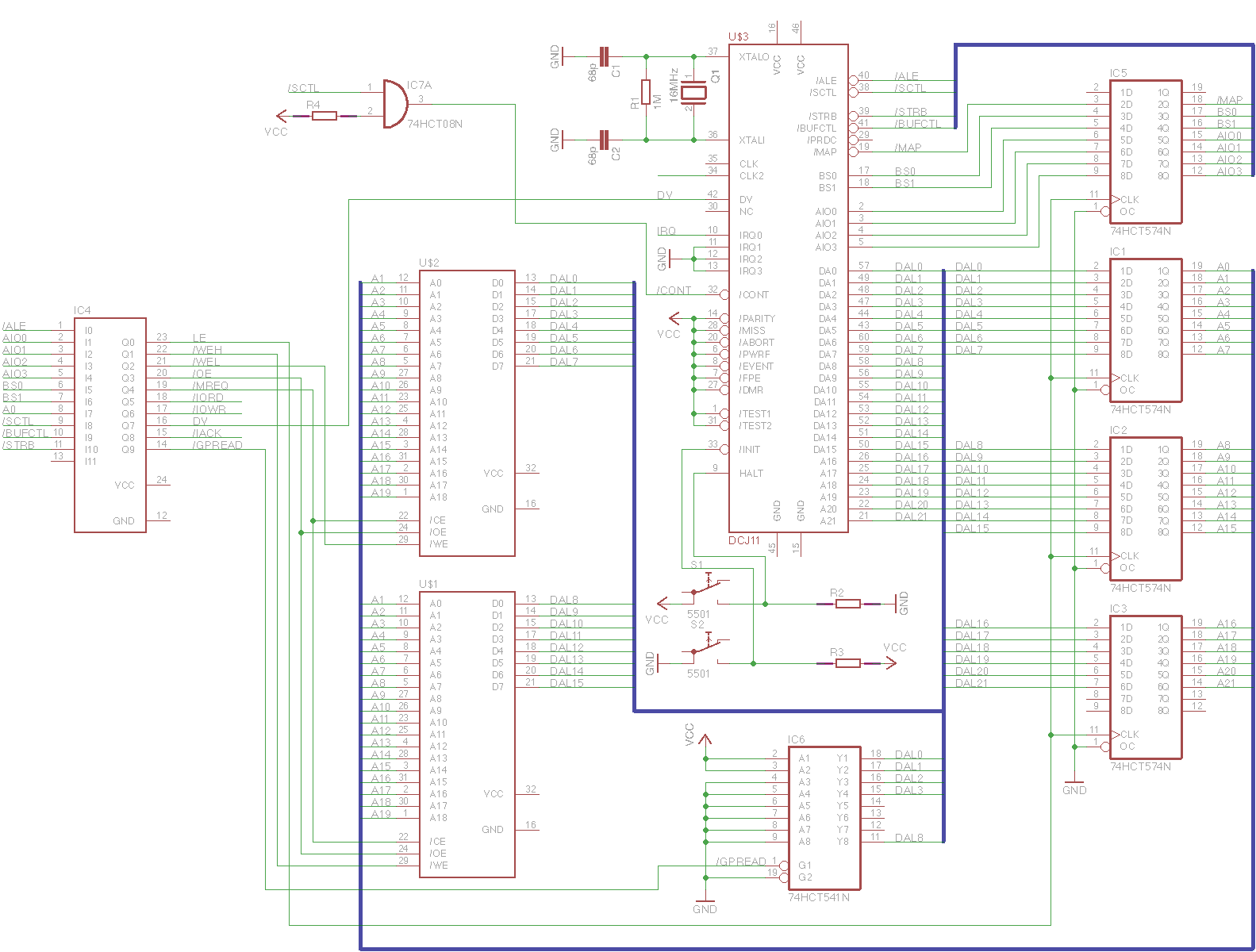1256x952 pixels.
Task: Select the IC7A AND gate symbol
Action: (x=395, y=103)
